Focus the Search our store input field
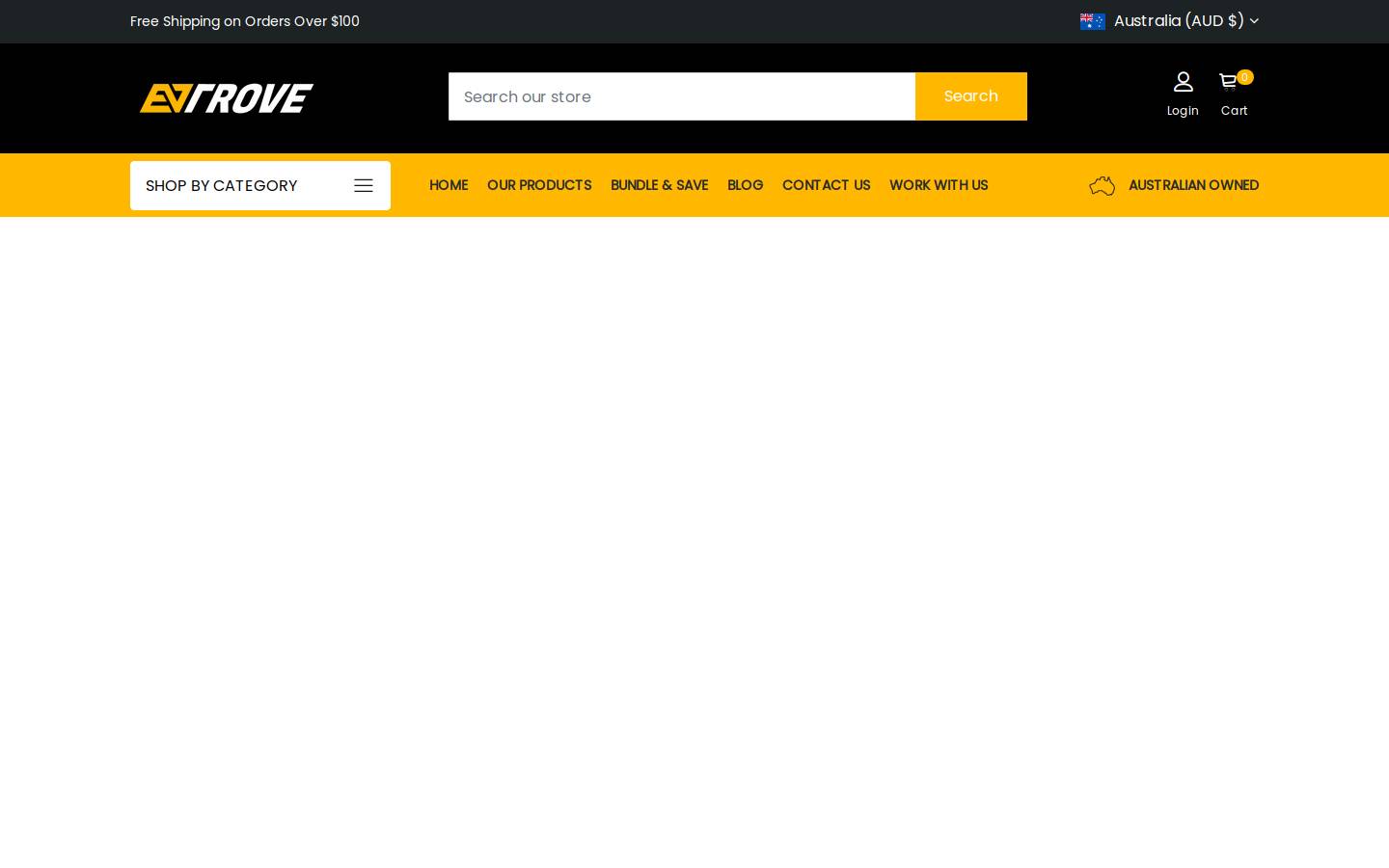The width and height of the screenshot is (1389, 868). click(x=682, y=96)
